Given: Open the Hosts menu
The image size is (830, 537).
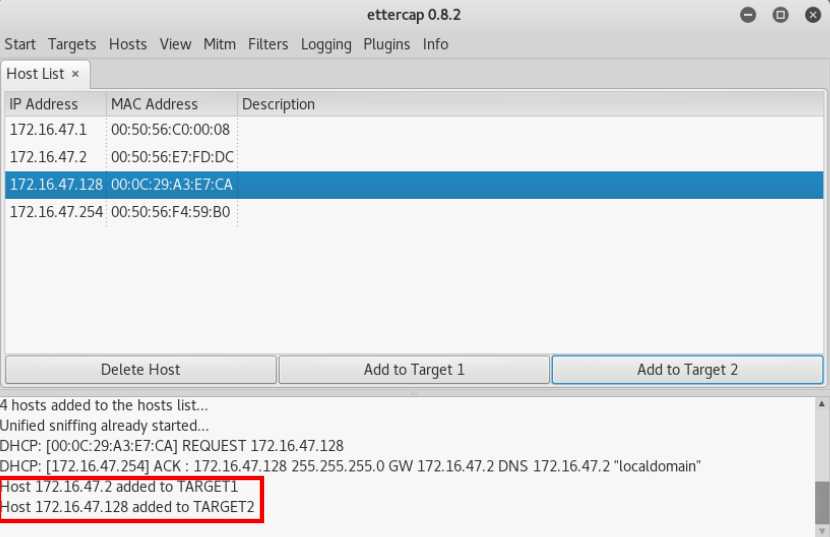Looking at the screenshot, I should pos(128,44).
